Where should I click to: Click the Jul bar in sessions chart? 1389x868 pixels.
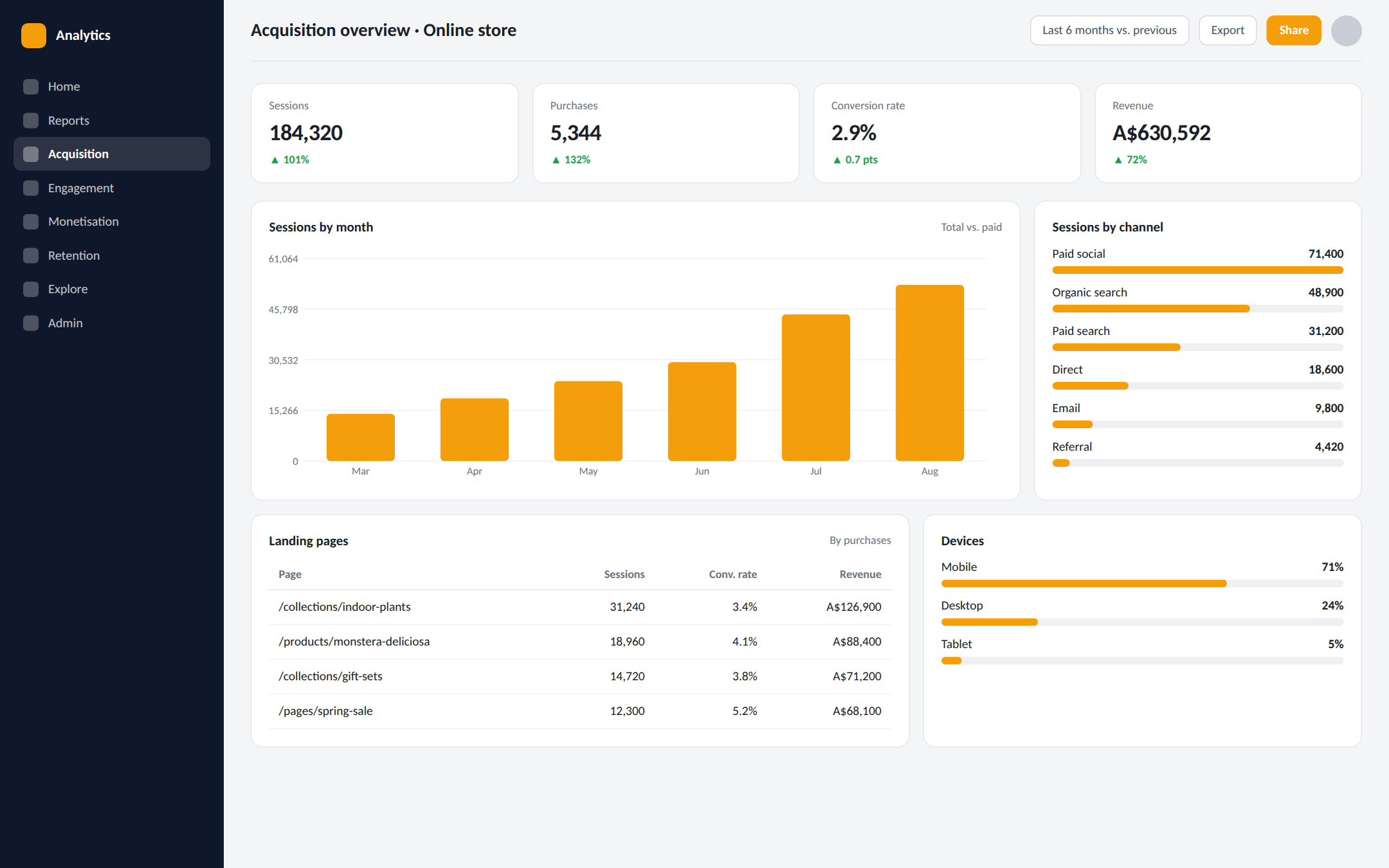tap(816, 388)
